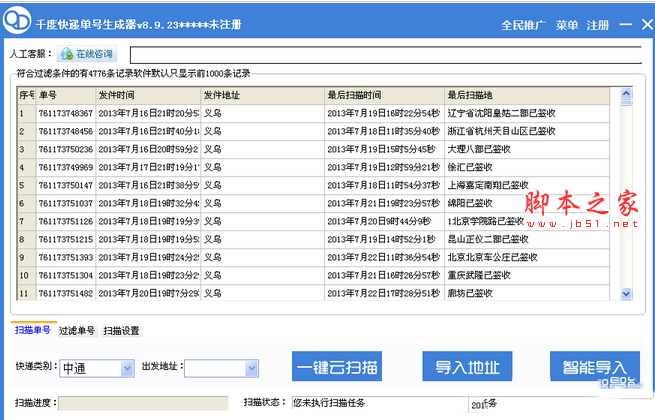Select tracking number 761173749969

tap(66, 168)
